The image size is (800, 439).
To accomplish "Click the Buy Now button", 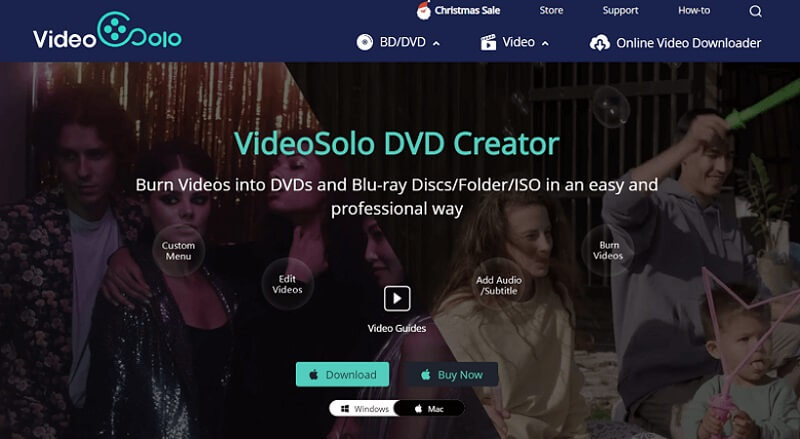I will (x=452, y=375).
